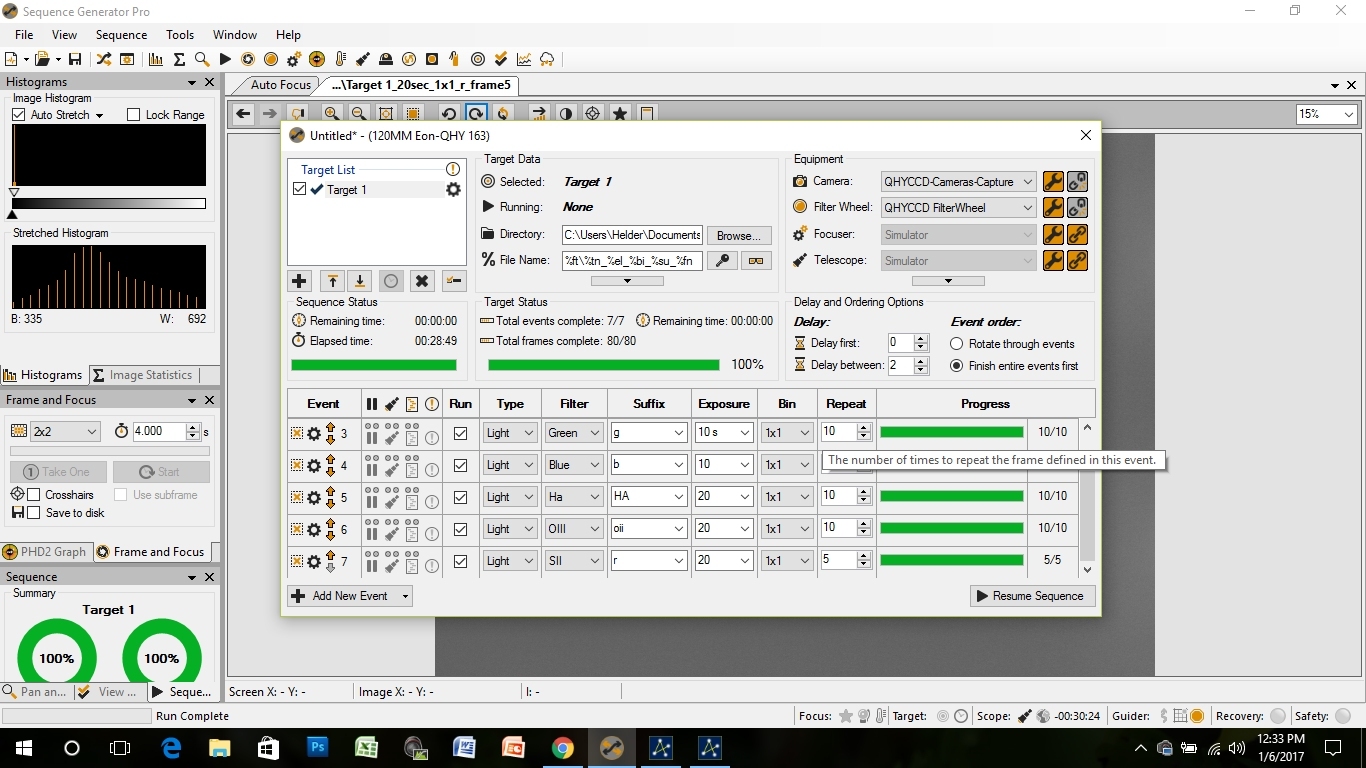Click the Browse... directory button
Viewport: 1366px width, 768px height.
(x=739, y=235)
